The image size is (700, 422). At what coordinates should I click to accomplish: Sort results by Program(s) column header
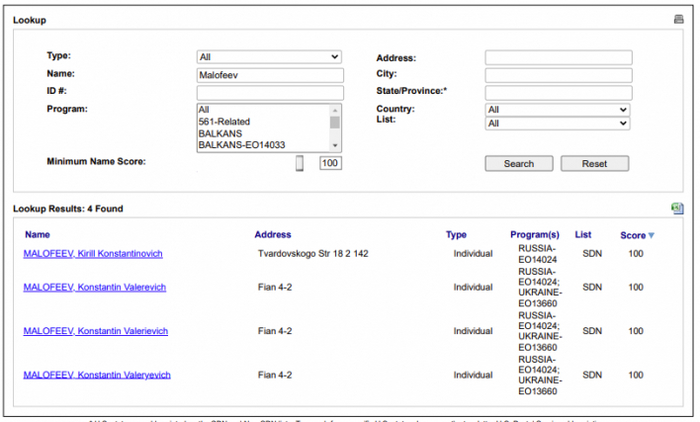(534, 234)
